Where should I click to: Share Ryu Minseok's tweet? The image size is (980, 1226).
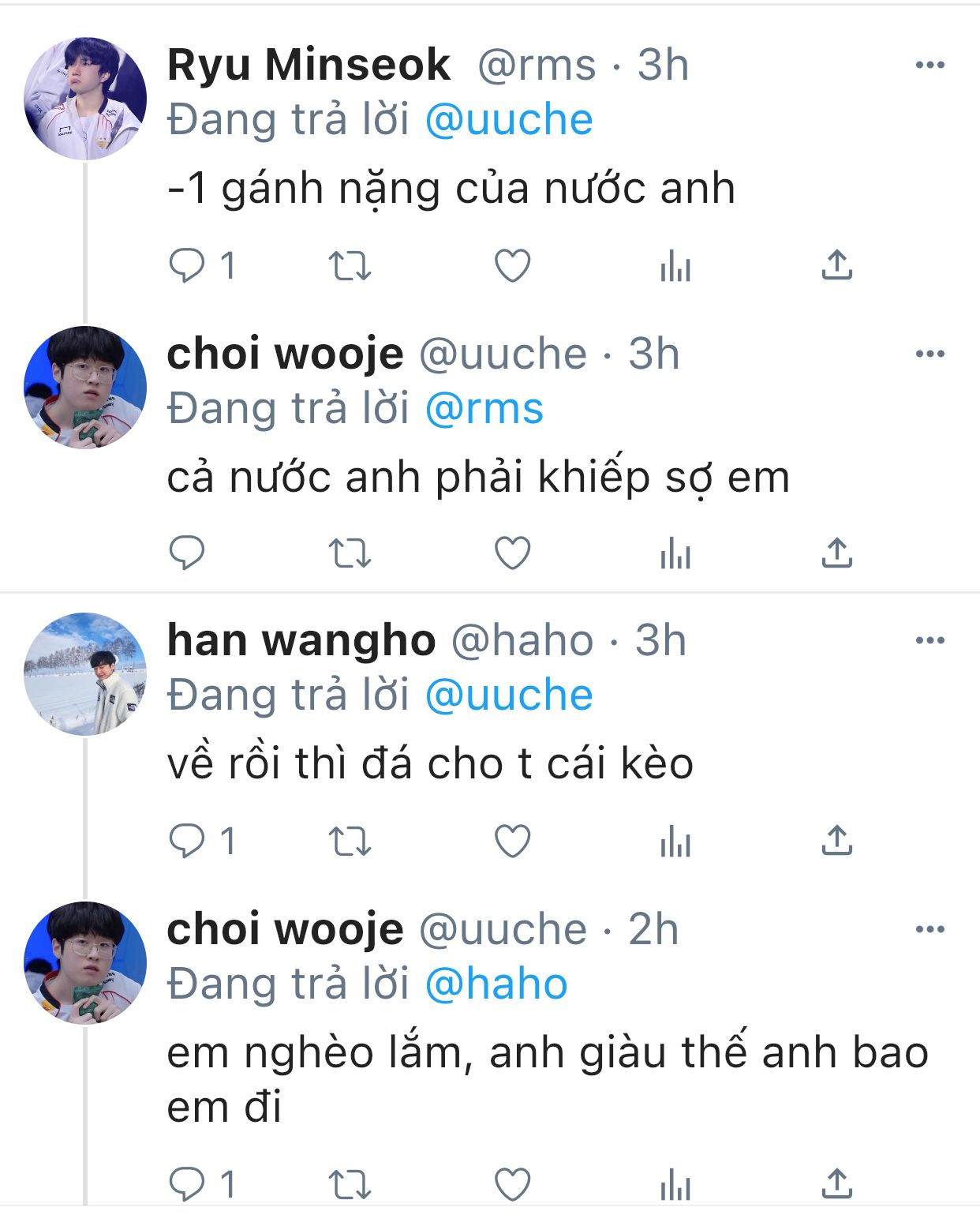[x=836, y=265]
